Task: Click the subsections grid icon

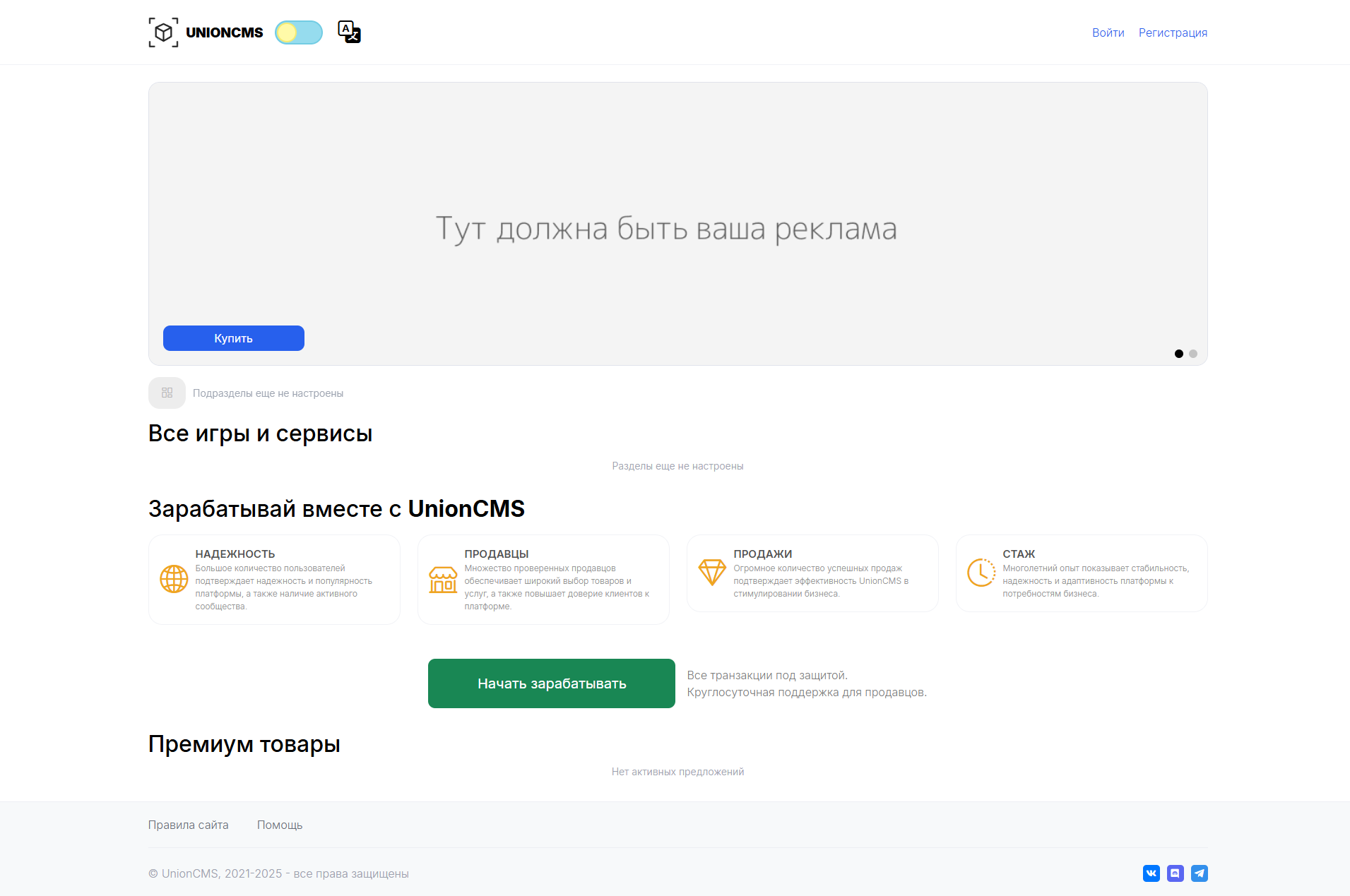Action: (167, 393)
